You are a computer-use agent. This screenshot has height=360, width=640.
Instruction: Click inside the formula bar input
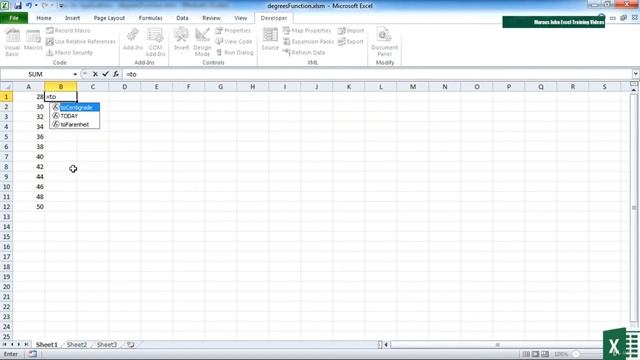tap(376, 74)
